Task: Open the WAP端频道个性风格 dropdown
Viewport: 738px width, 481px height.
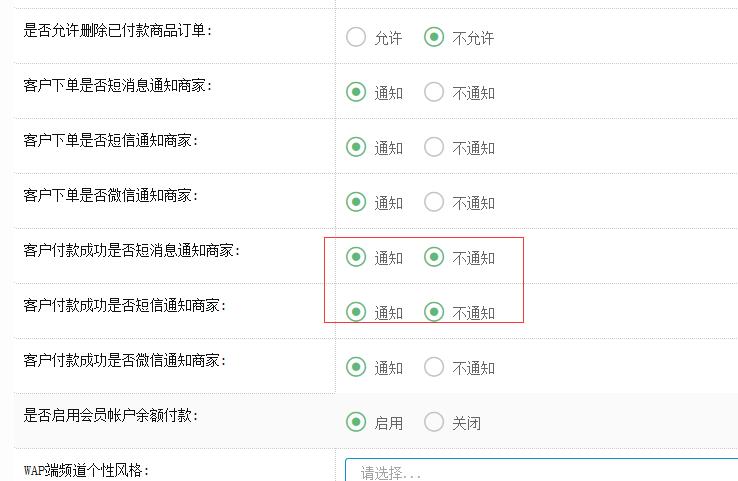Action: [540, 472]
